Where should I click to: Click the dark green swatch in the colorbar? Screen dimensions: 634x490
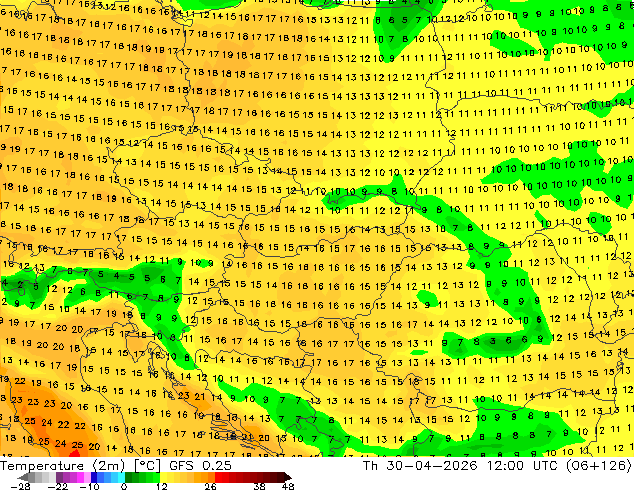pos(129,477)
